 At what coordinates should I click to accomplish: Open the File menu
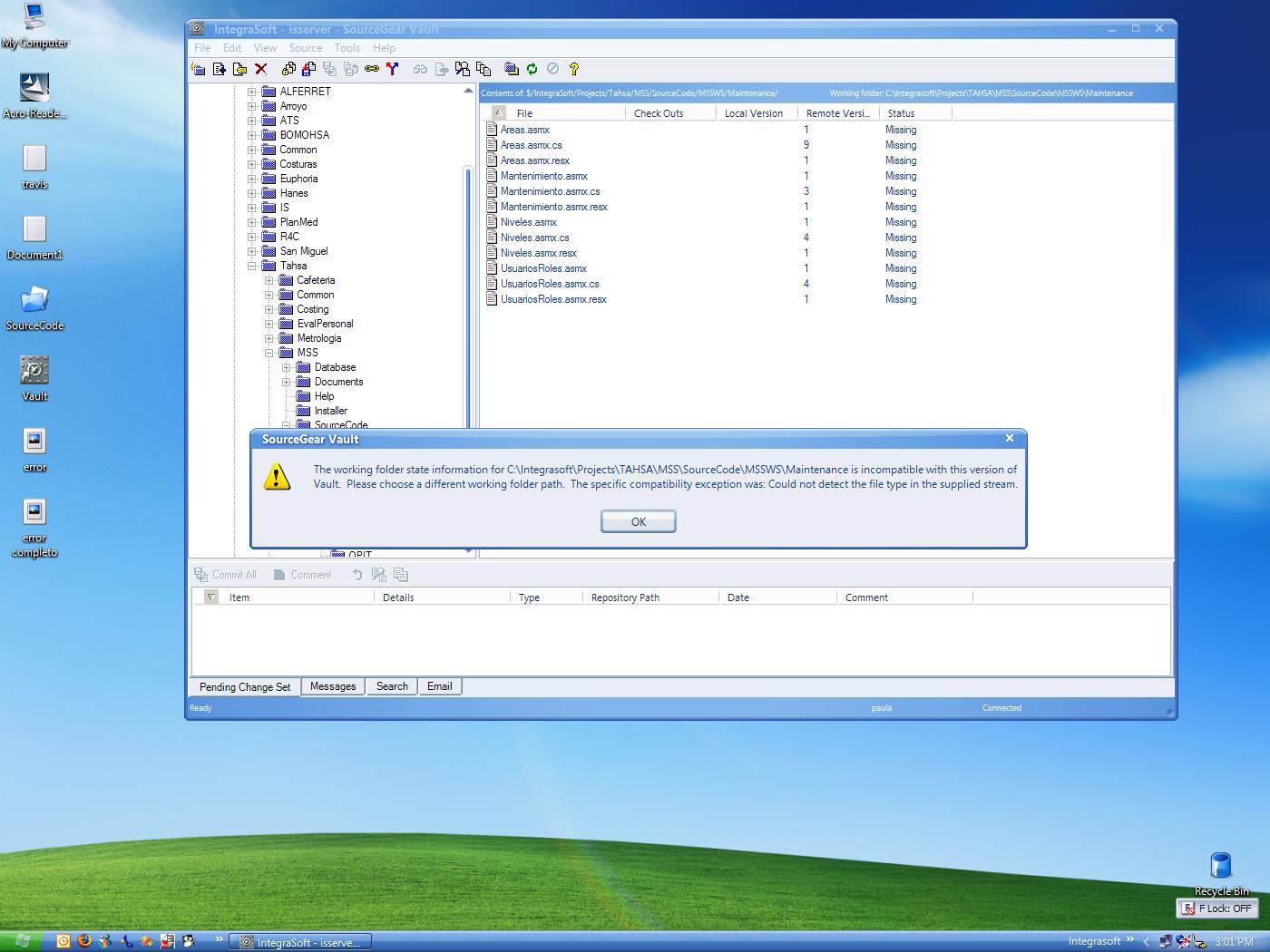coord(202,48)
